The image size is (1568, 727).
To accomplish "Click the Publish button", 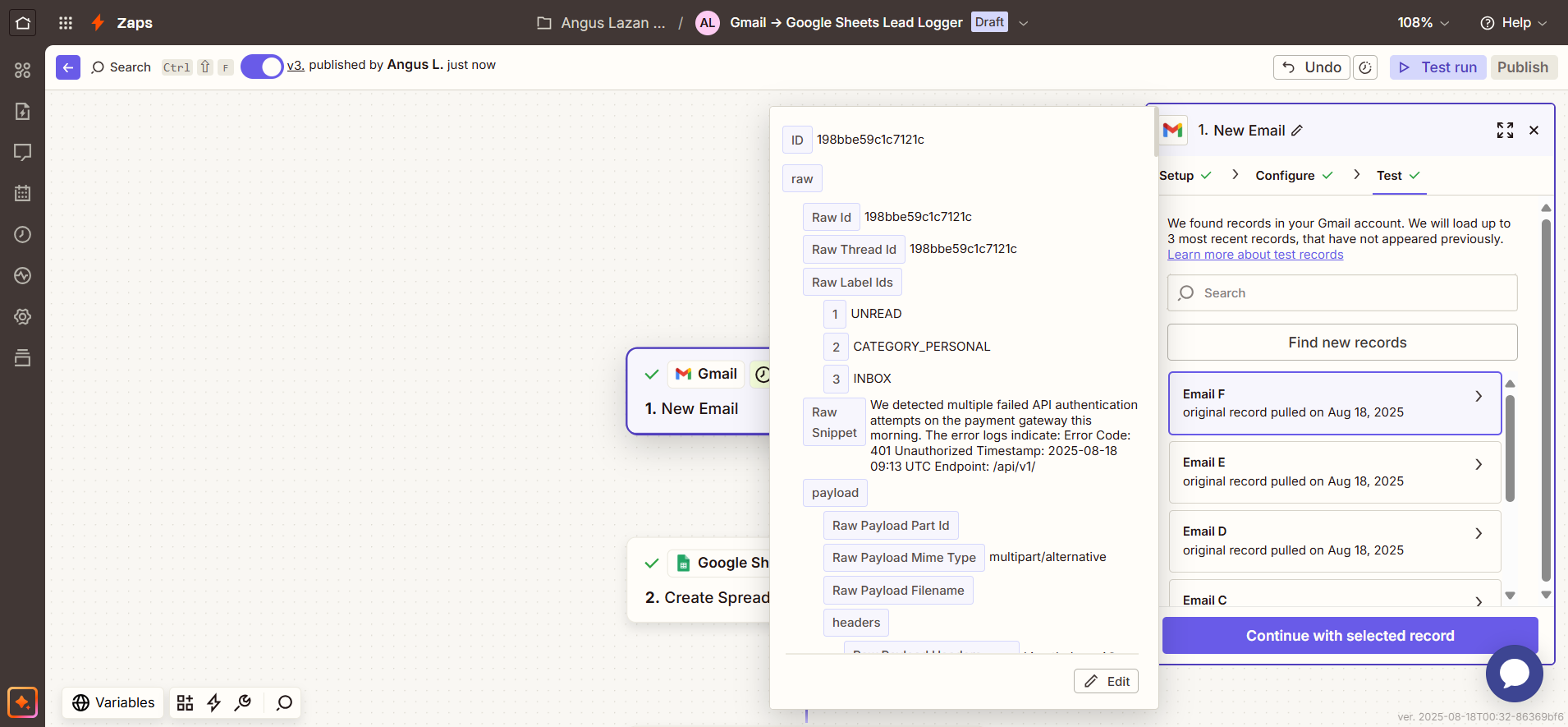I will [x=1523, y=67].
